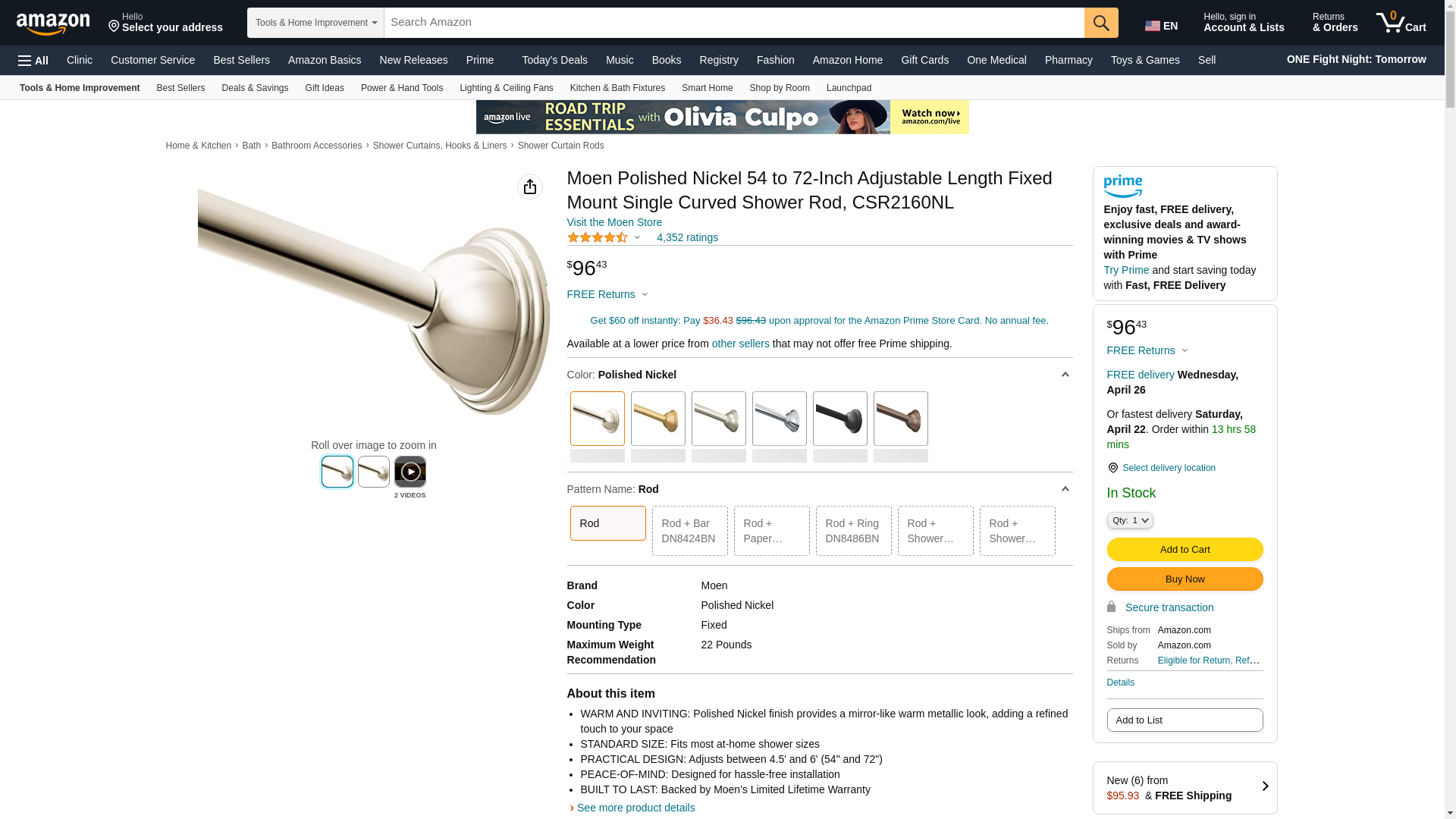Expand the search category dropdown
1456x819 pixels.
point(315,23)
